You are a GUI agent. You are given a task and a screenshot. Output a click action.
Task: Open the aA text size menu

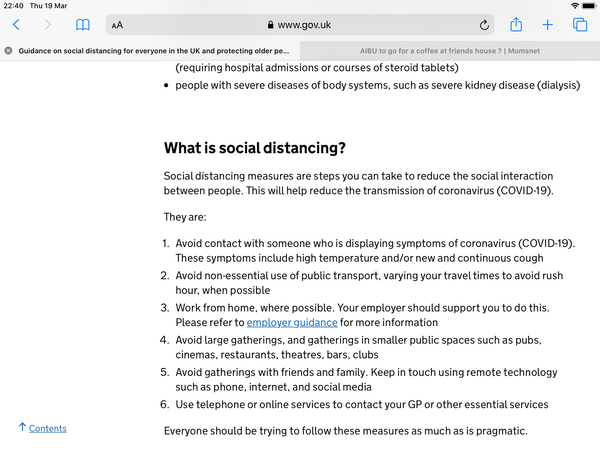tap(118, 25)
